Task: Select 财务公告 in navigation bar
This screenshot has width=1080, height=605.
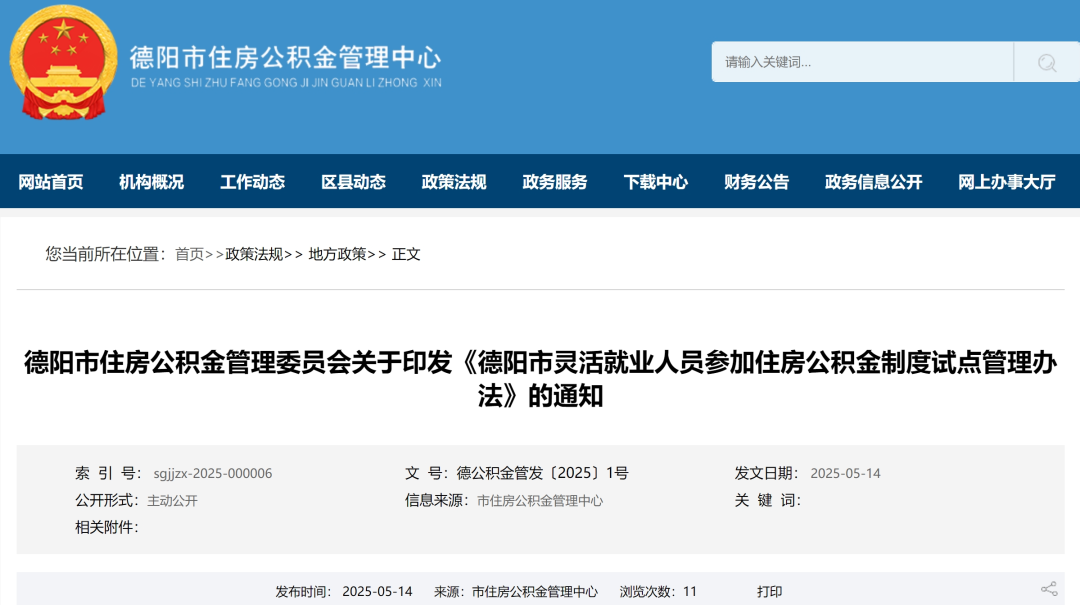Action: [756, 182]
